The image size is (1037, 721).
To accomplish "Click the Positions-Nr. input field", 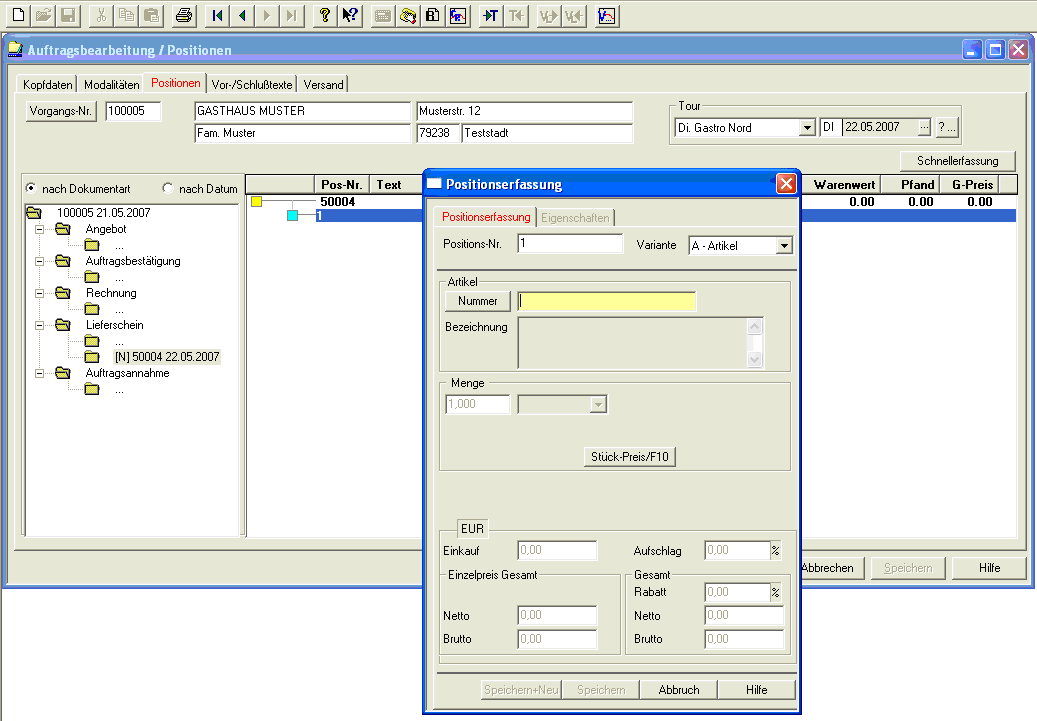I will [570, 243].
